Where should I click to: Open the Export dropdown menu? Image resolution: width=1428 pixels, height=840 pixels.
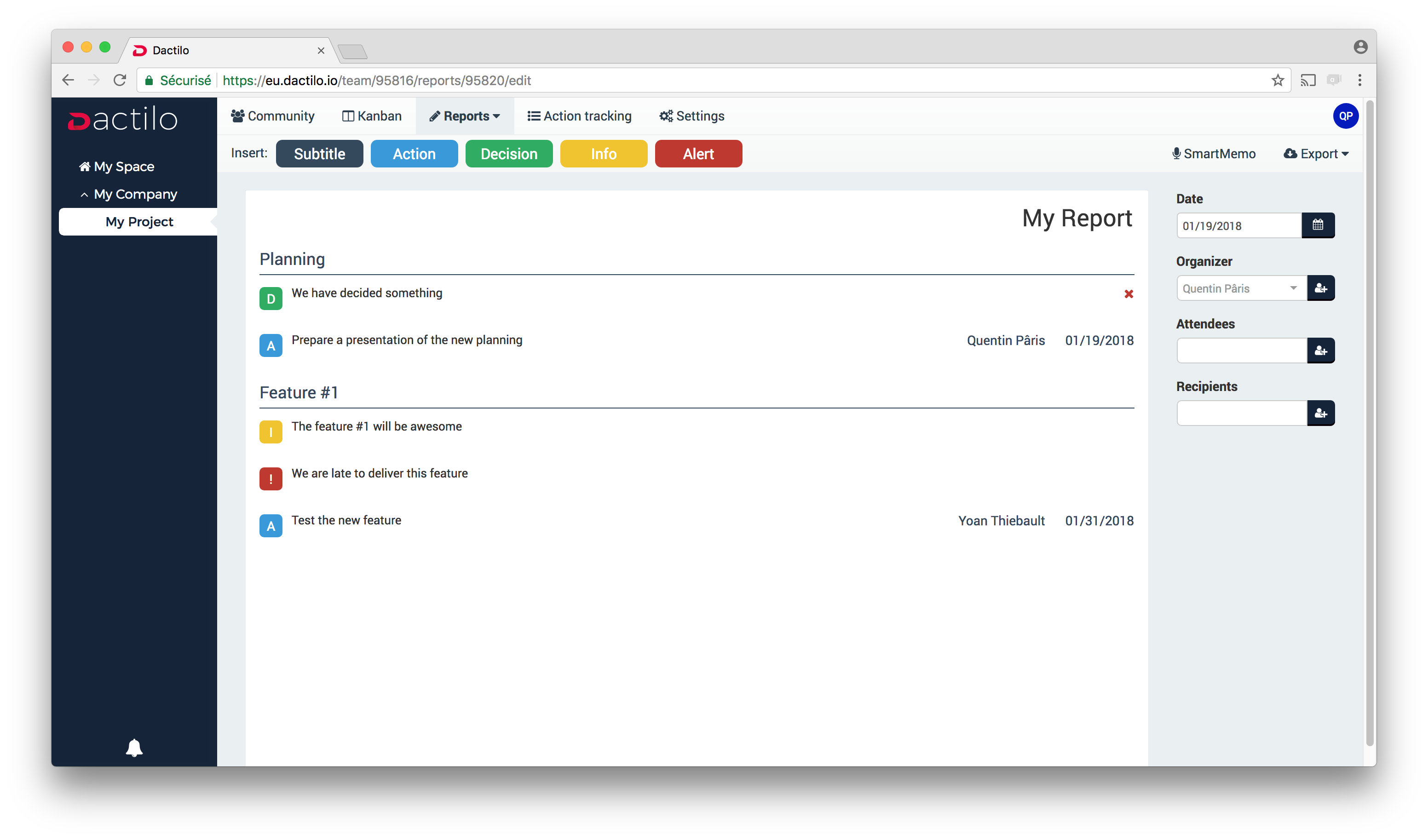point(1316,154)
